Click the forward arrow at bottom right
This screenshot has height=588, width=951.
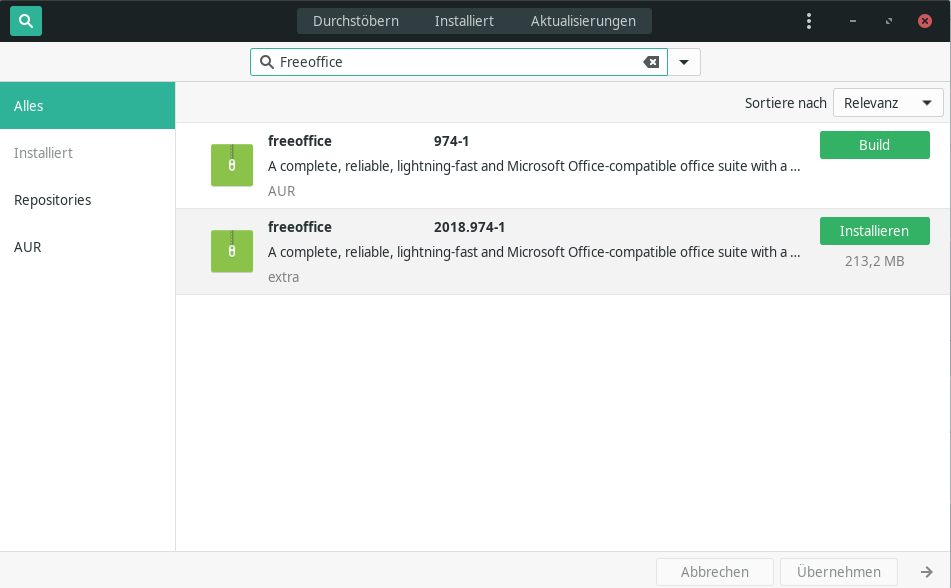[927, 572]
